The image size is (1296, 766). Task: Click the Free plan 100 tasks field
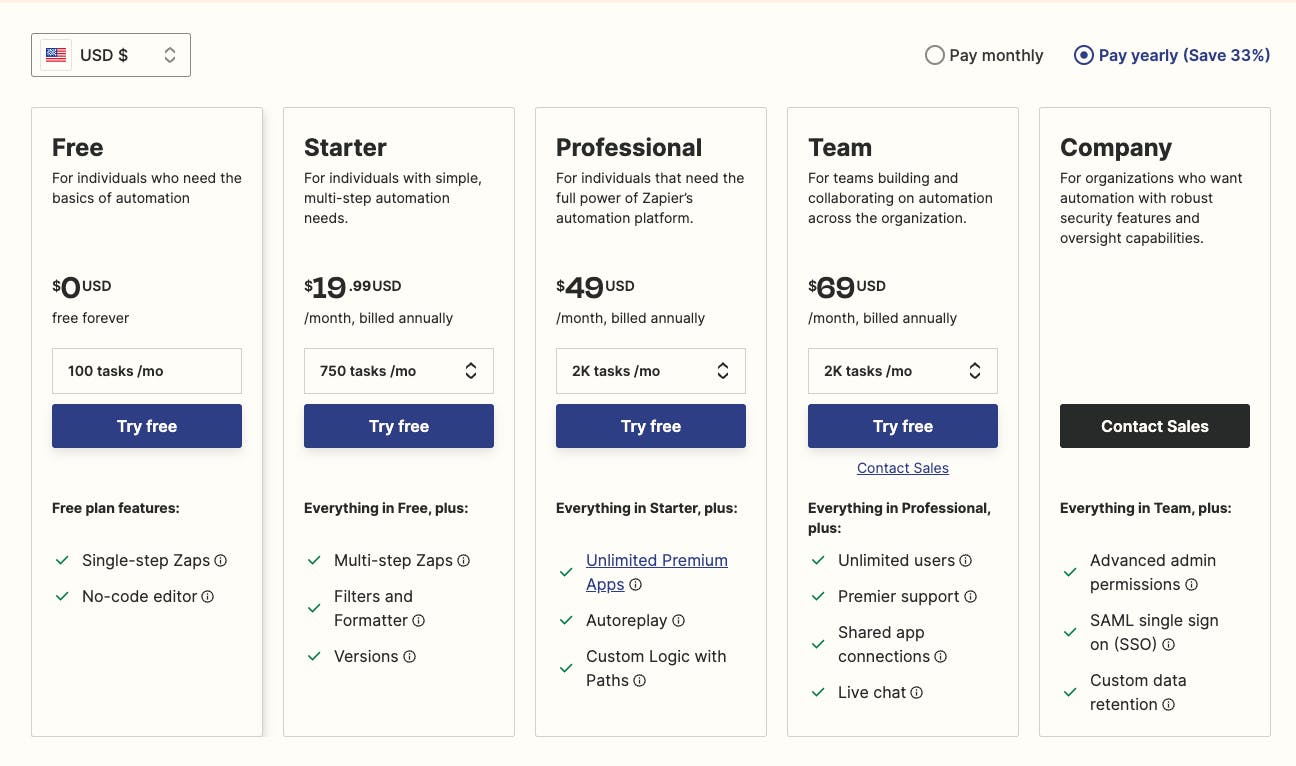click(x=147, y=371)
